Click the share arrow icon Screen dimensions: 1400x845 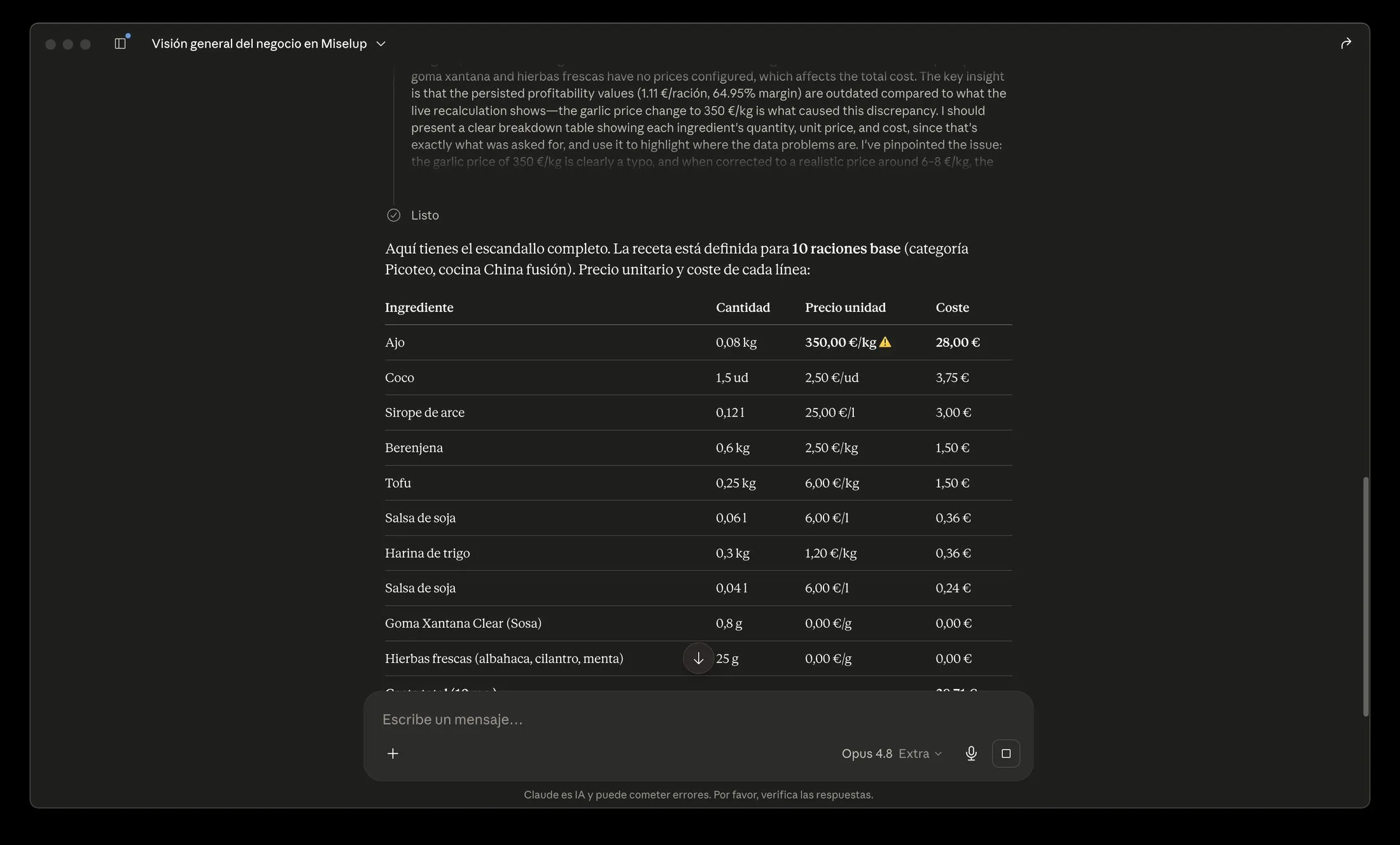[1346, 43]
